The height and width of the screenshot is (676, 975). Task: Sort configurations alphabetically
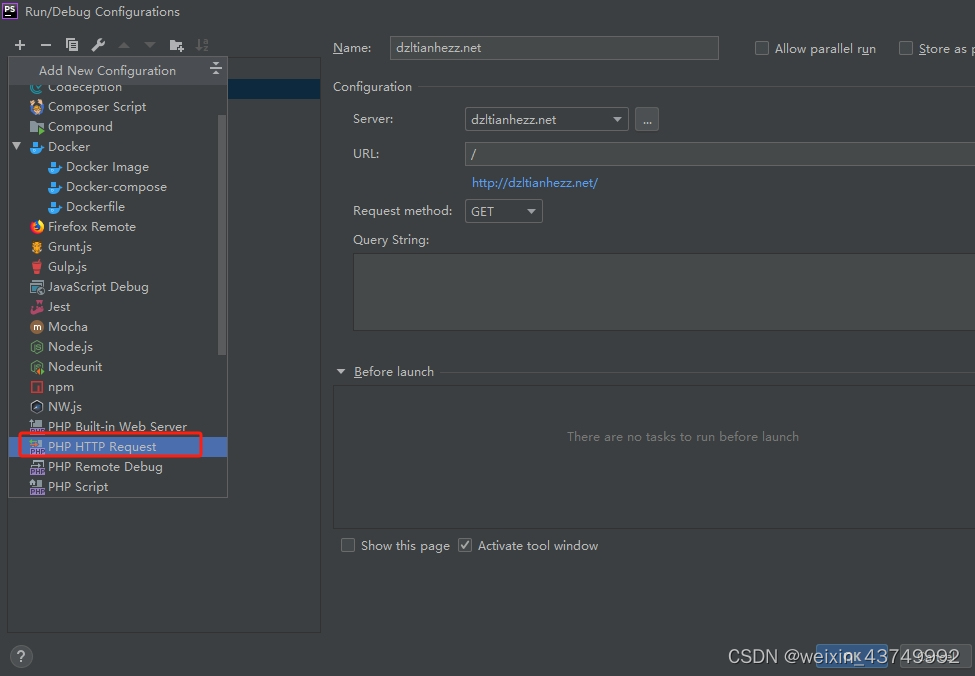click(202, 45)
